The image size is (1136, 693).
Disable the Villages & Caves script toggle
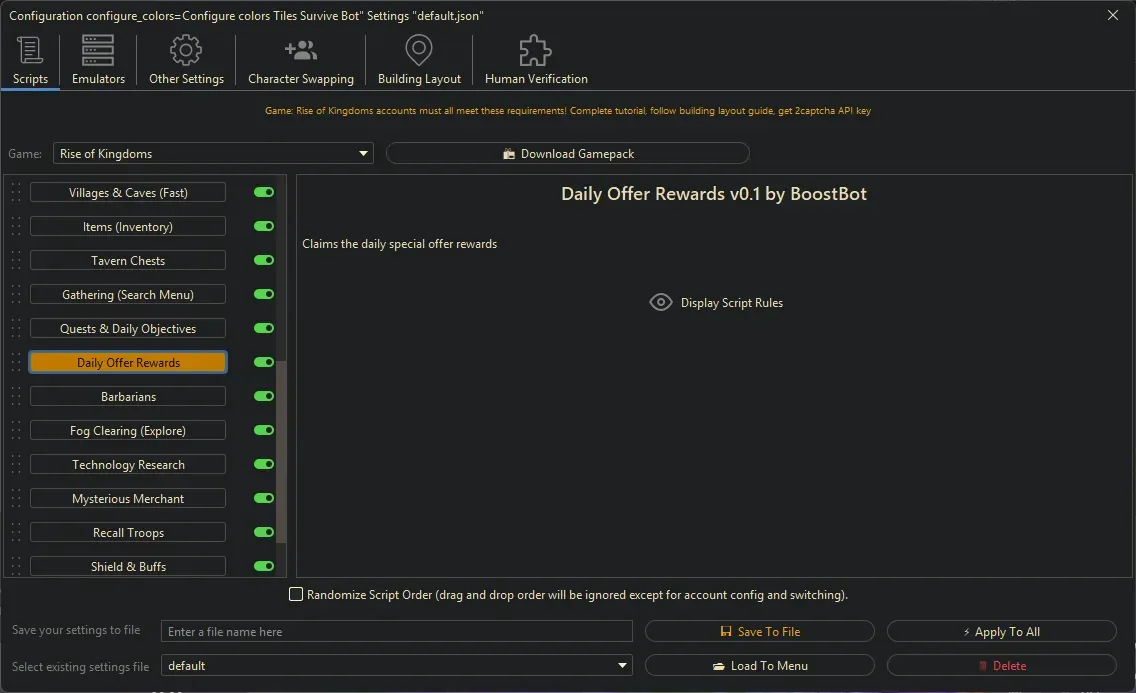click(x=263, y=192)
